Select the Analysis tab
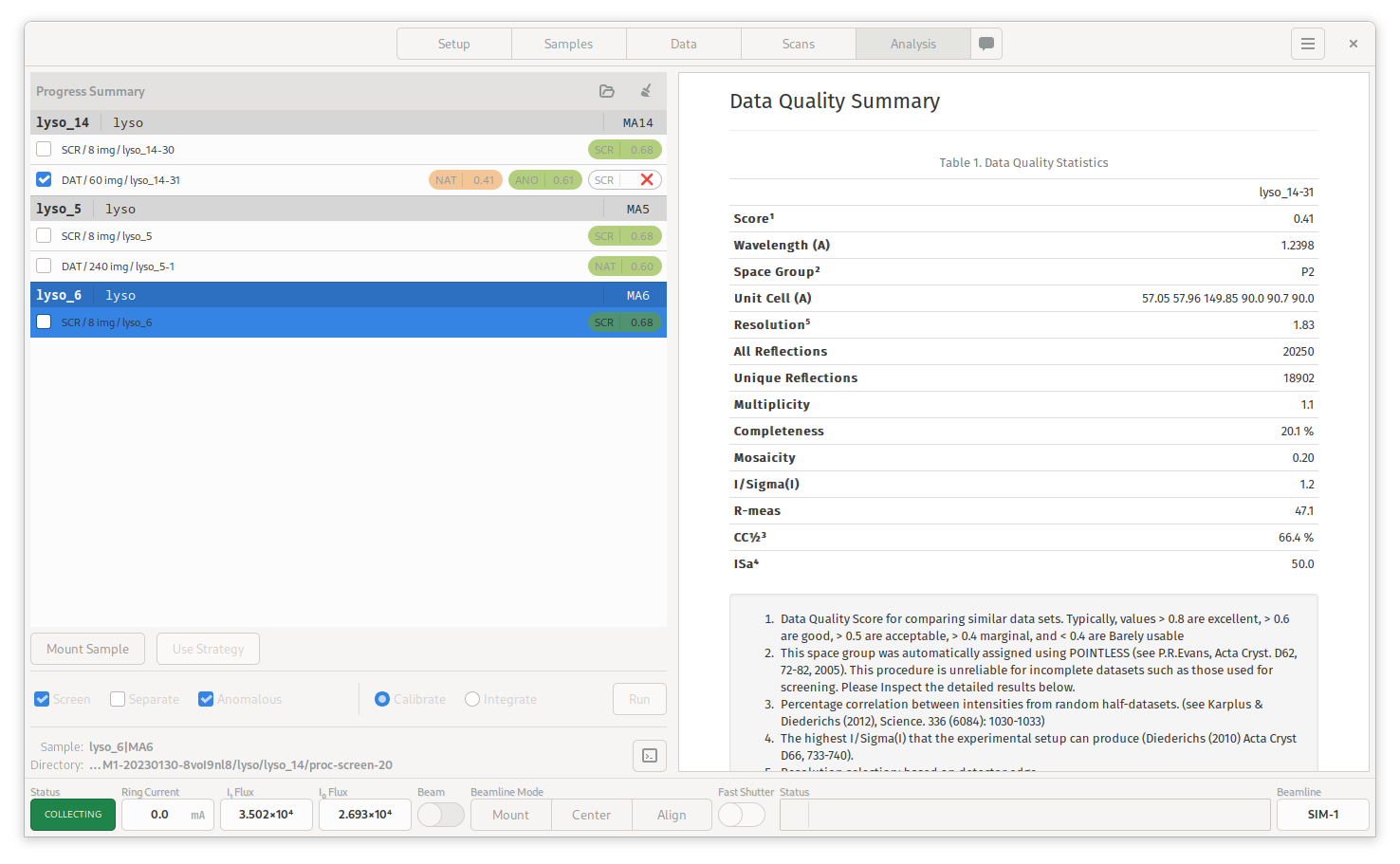Viewport: 1400px width, 864px height. [913, 44]
